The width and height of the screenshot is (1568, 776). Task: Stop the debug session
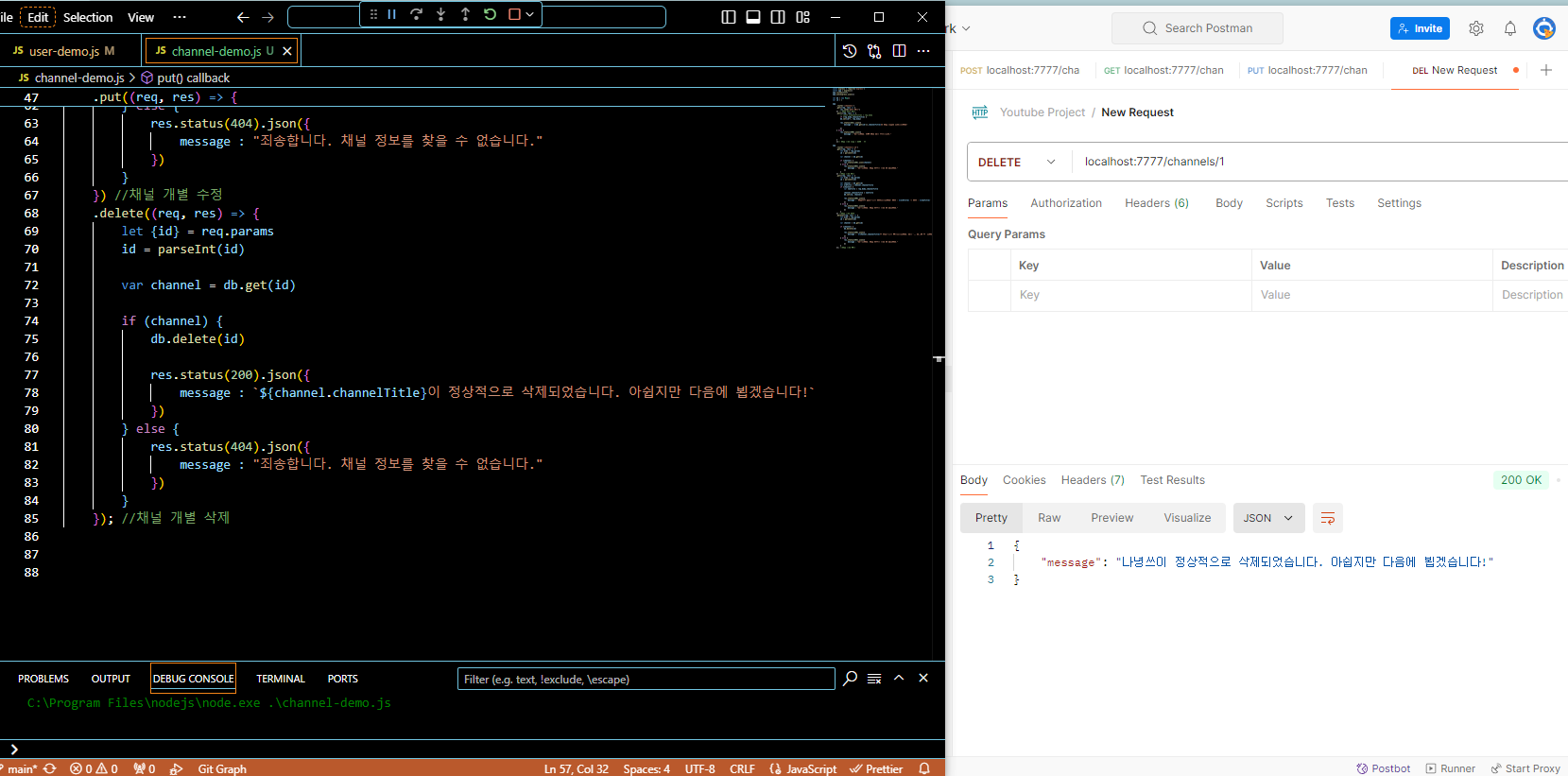pos(514,14)
